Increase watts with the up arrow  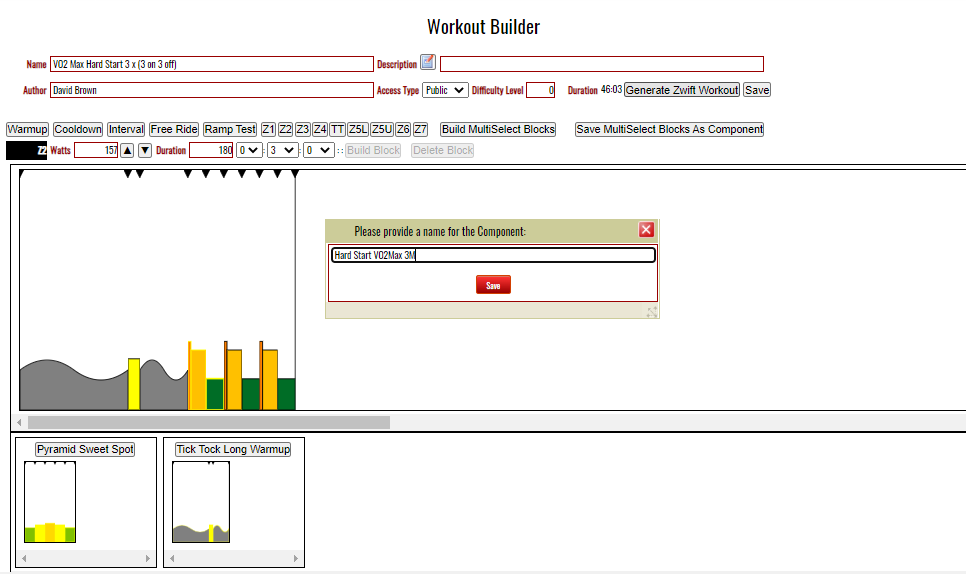127,150
